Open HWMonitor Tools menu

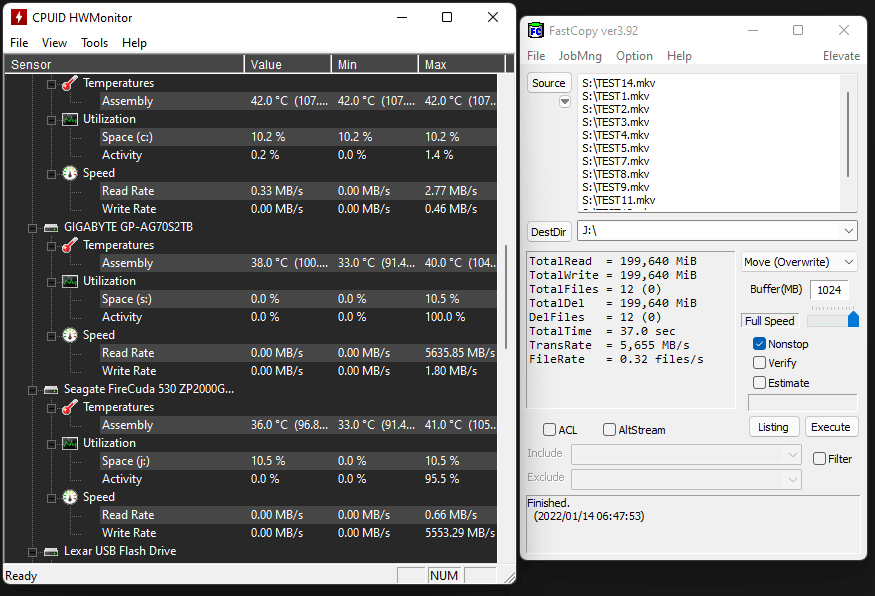[x=94, y=43]
